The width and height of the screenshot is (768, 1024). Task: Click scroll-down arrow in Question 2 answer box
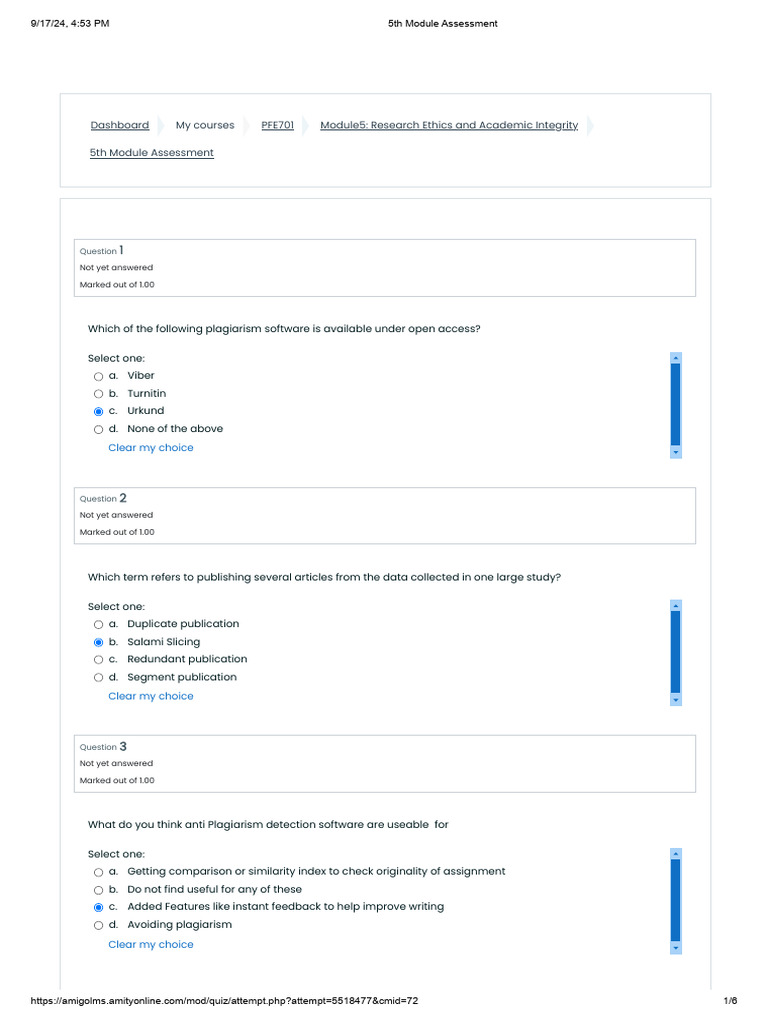click(676, 700)
